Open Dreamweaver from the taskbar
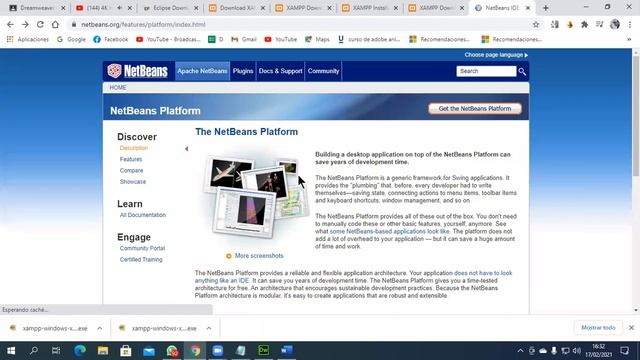Image resolution: width=640 pixels, height=360 pixels. click(x=264, y=351)
